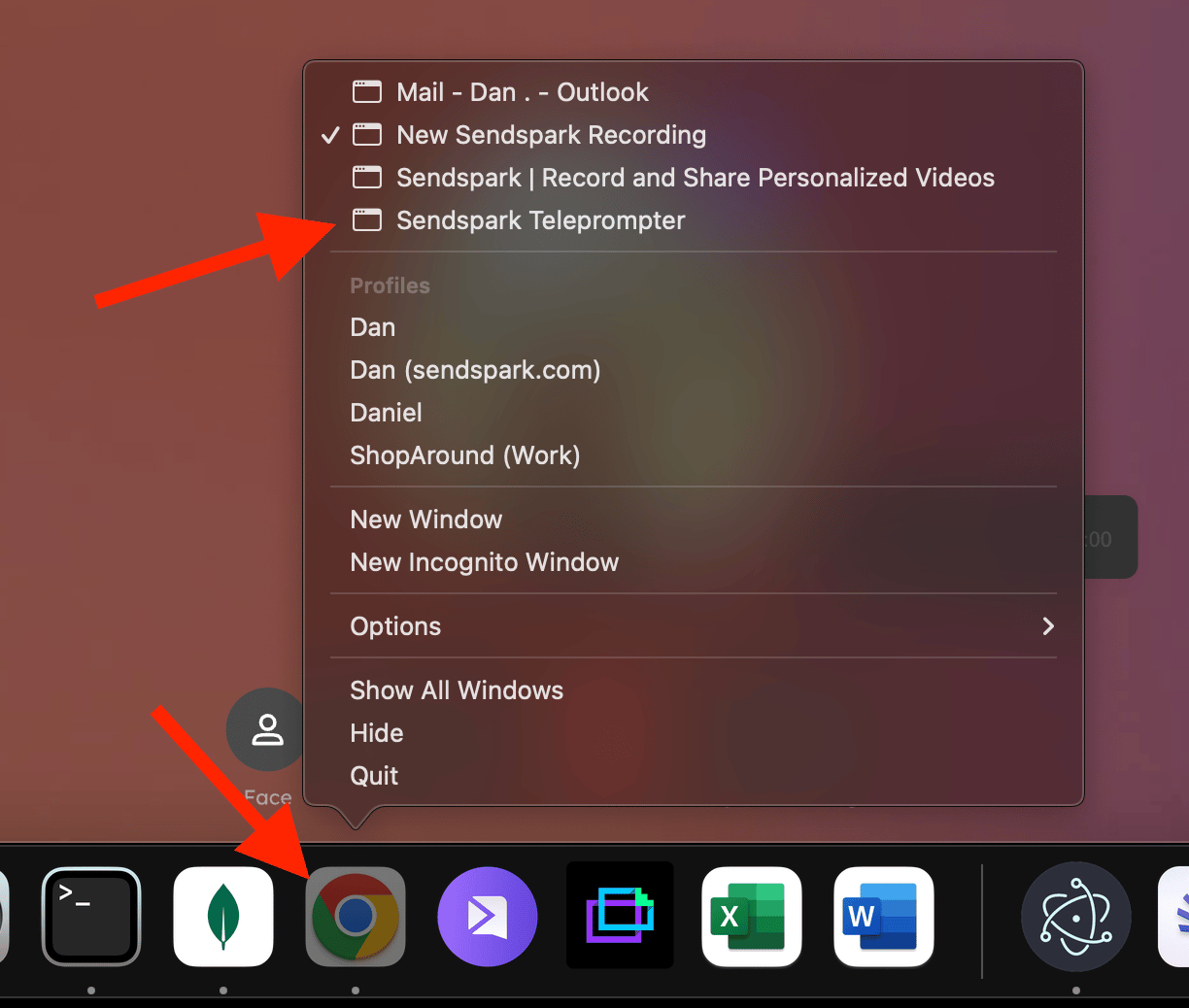Switch to Mail - Dan . - Outlook window
The image size is (1189, 1008).
pyautogui.click(x=694, y=92)
